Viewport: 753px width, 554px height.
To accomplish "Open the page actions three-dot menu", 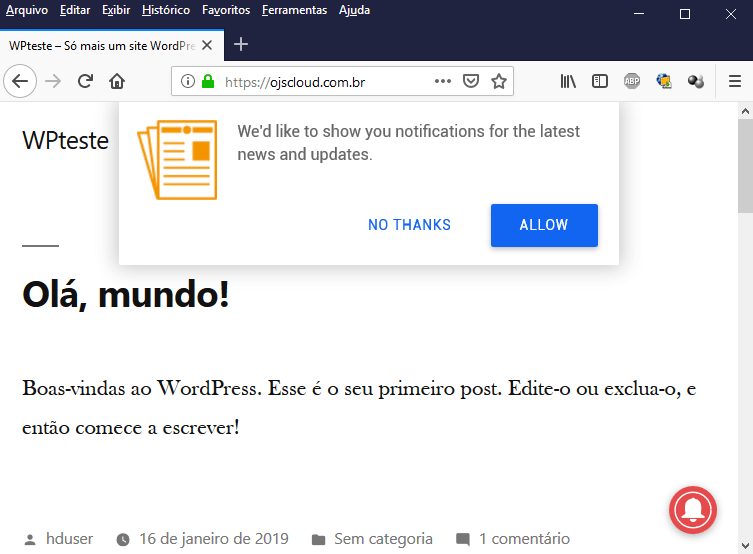I will coord(443,82).
